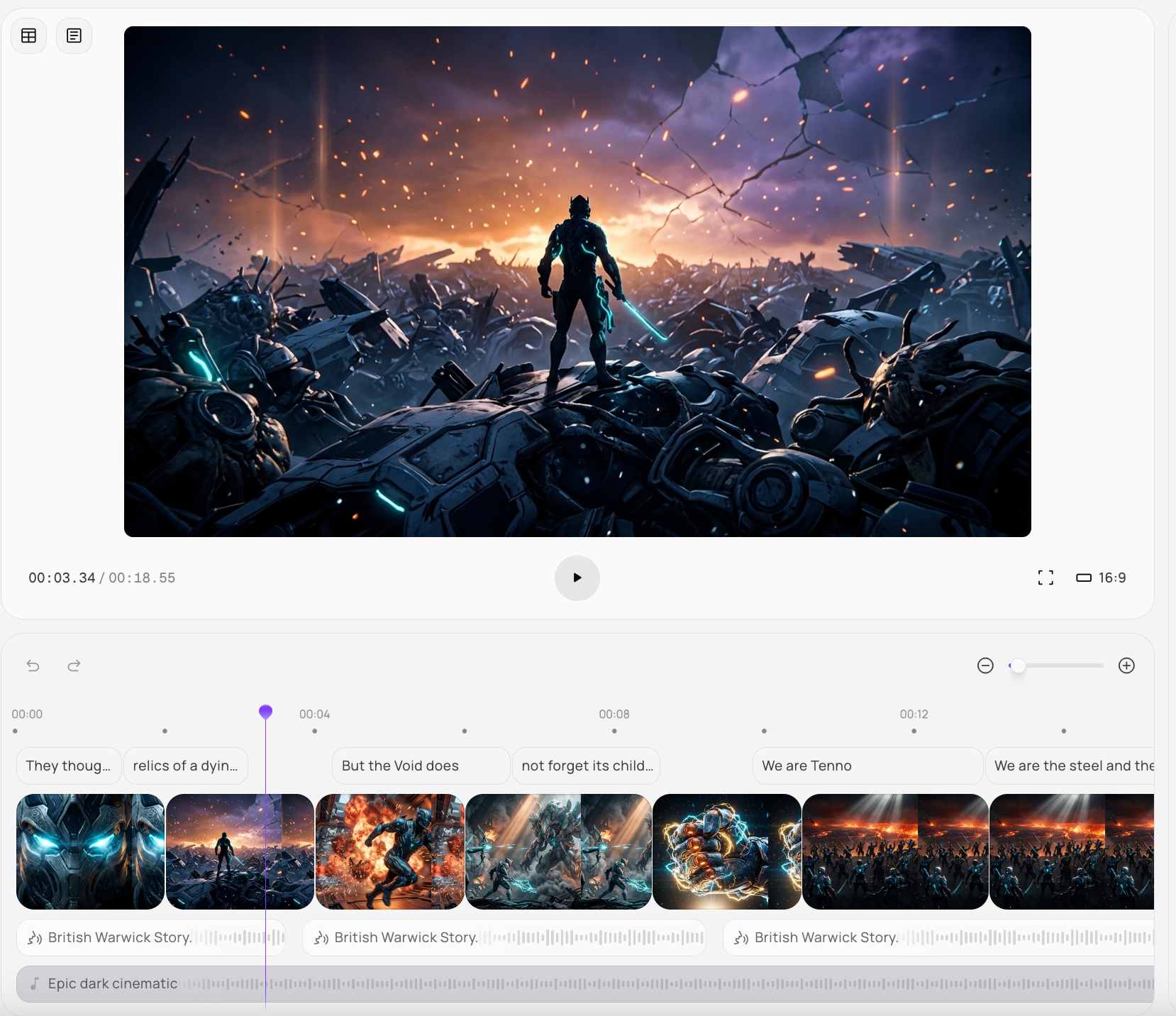Select the electrified fist video clip
The height and width of the screenshot is (1016, 1176).
tap(726, 851)
